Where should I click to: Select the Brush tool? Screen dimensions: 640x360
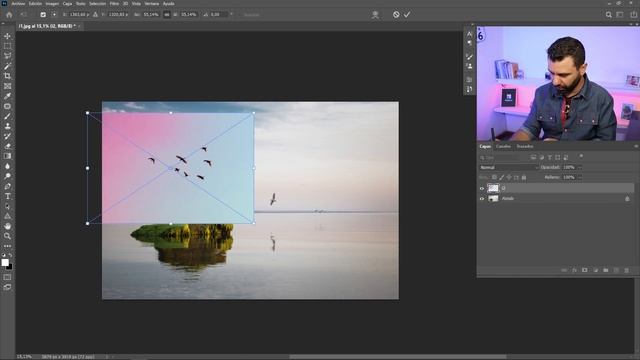[7, 116]
